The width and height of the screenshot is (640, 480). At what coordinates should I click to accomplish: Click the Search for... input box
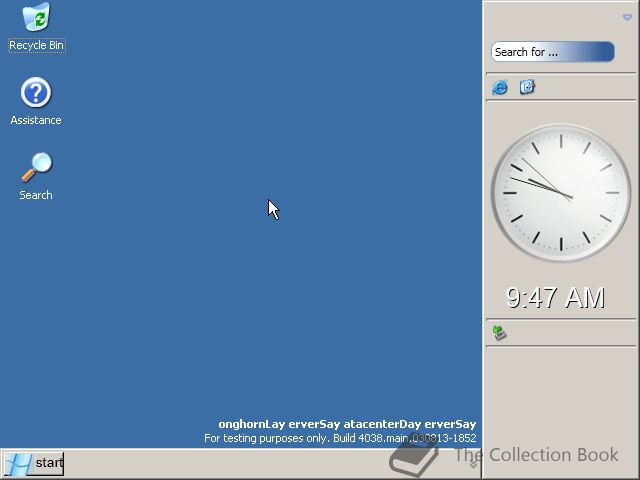(x=553, y=52)
